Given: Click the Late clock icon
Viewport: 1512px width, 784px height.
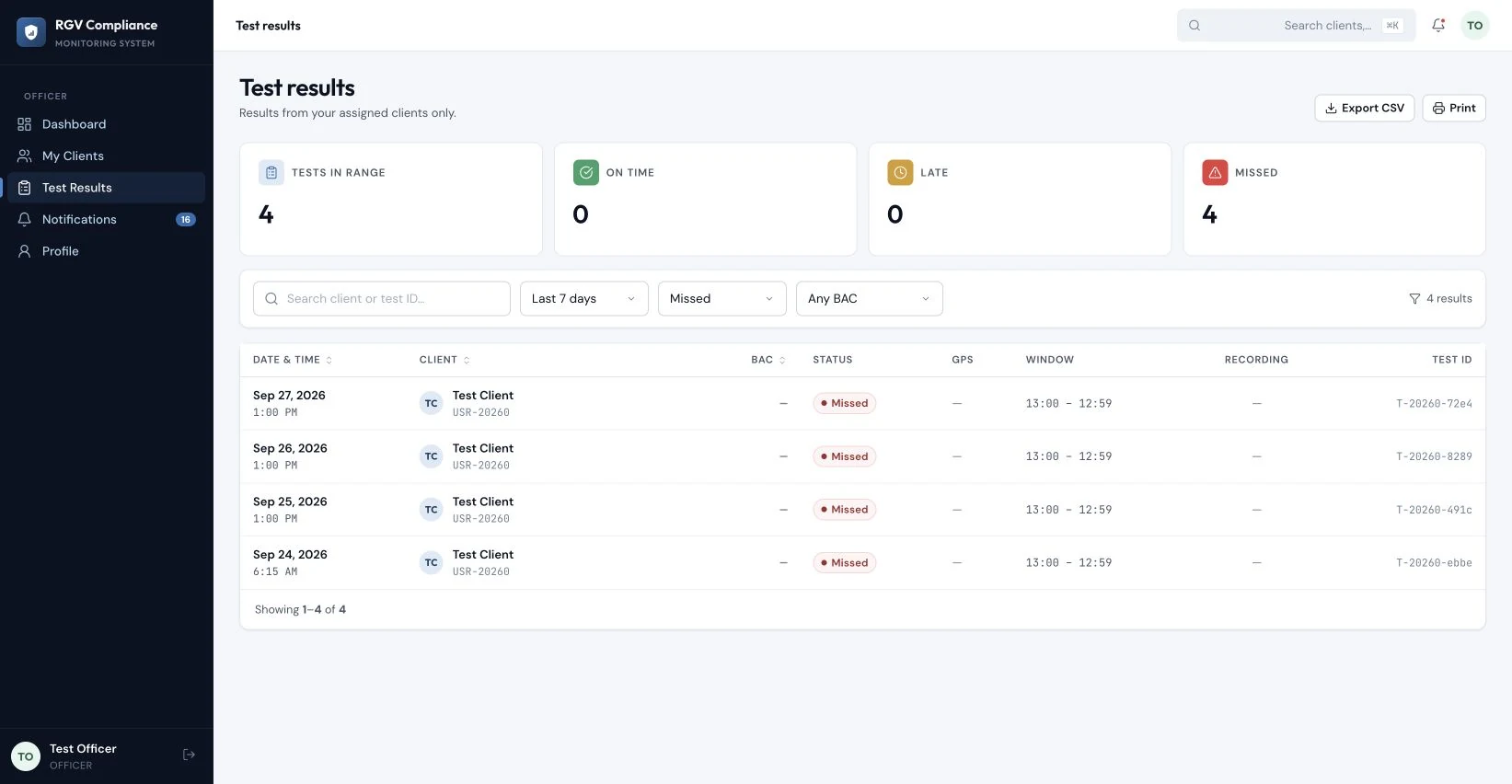Looking at the screenshot, I should pos(900,172).
